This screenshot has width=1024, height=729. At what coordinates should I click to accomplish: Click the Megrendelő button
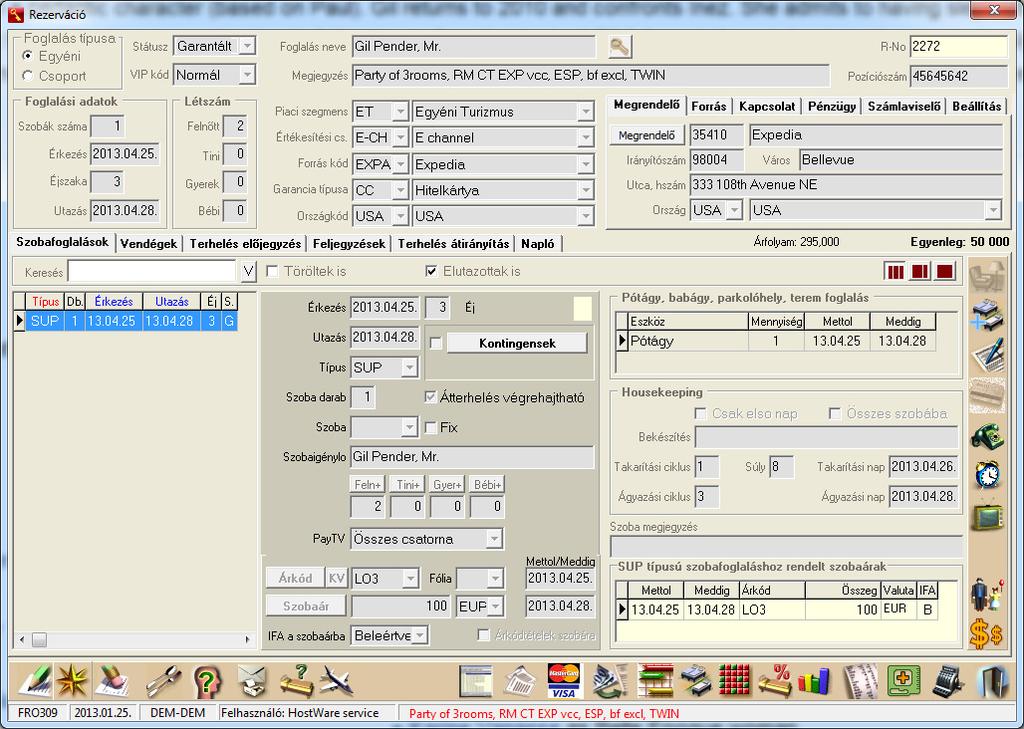647,135
